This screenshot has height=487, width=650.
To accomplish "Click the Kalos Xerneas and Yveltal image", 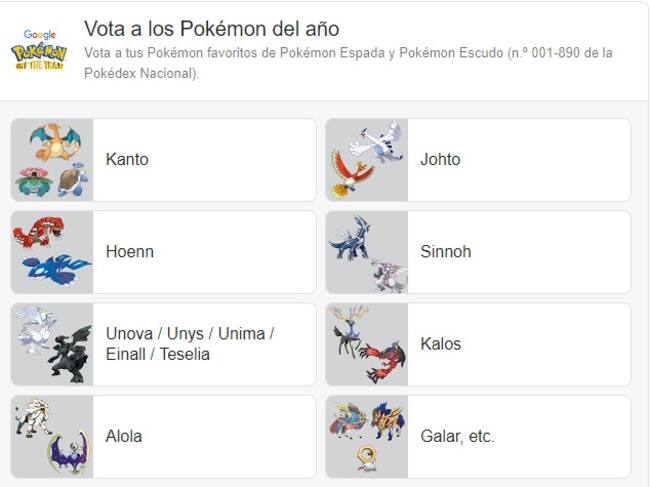I will 367,344.
